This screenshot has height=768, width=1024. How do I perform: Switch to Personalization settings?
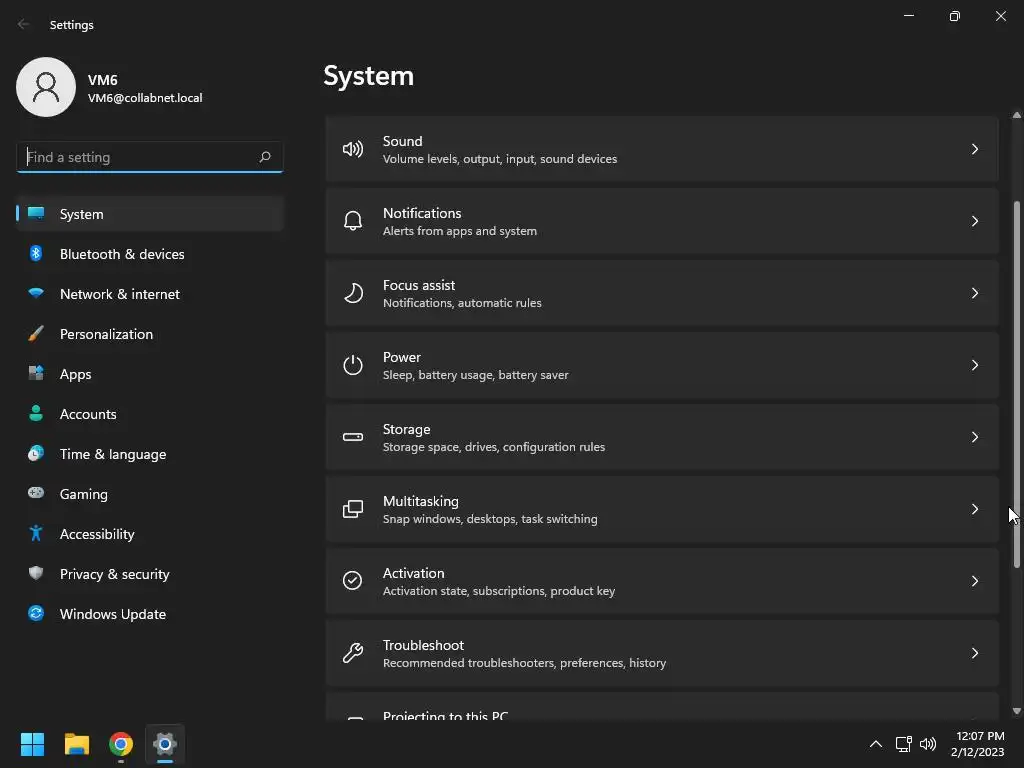coord(106,334)
